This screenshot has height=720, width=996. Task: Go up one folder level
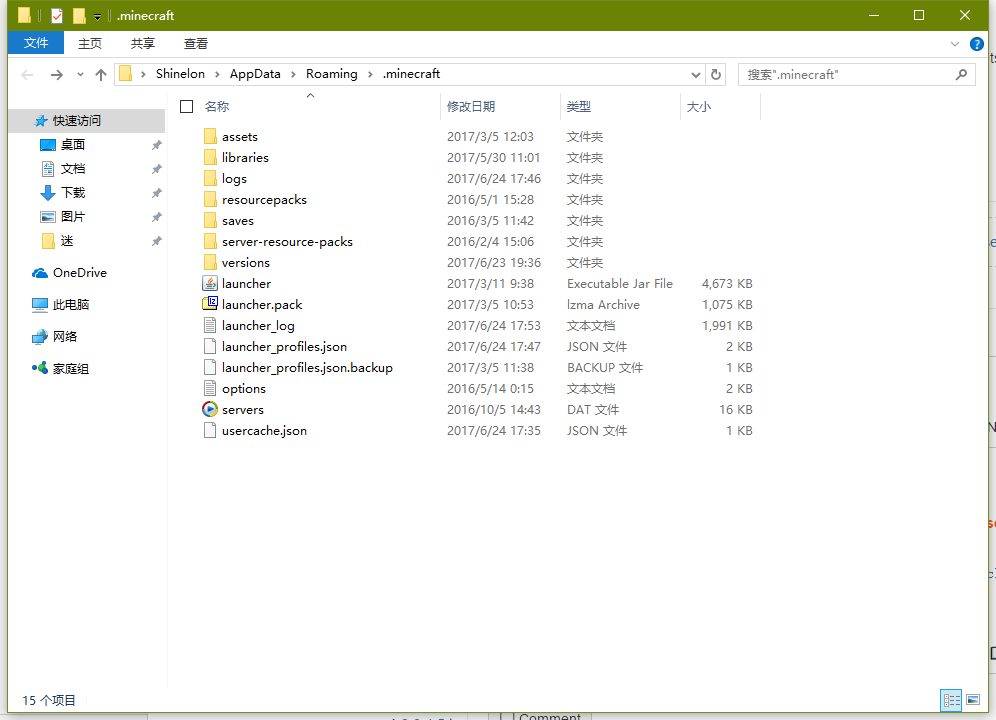pos(100,75)
